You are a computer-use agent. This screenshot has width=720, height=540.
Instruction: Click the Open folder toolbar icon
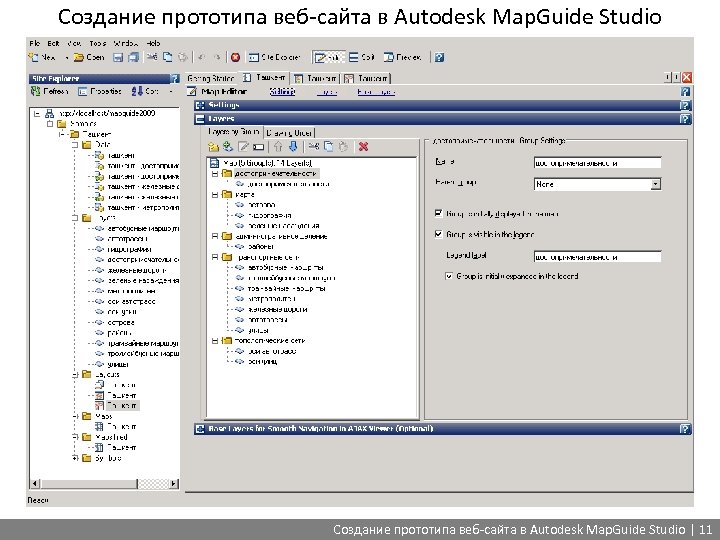click(79, 57)
